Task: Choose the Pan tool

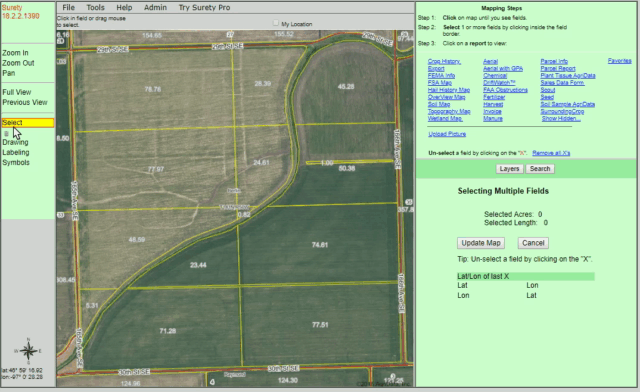Action: point(9,73)
